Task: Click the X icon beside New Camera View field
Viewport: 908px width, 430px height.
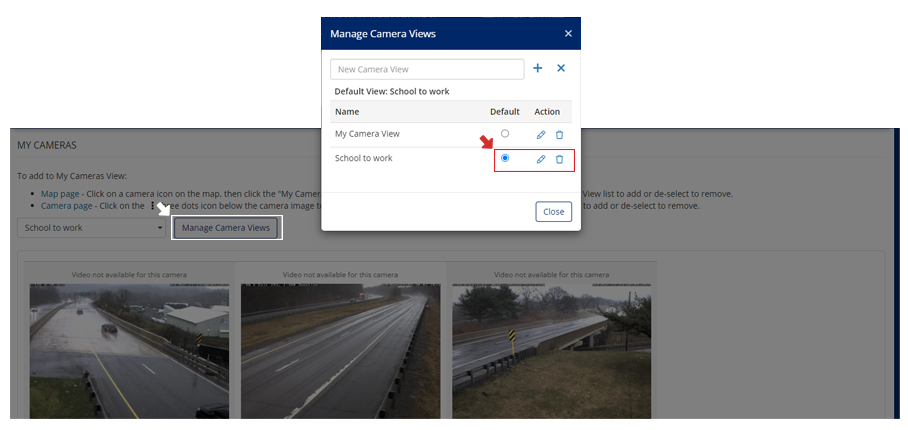Action: click(x=561, y=68)
